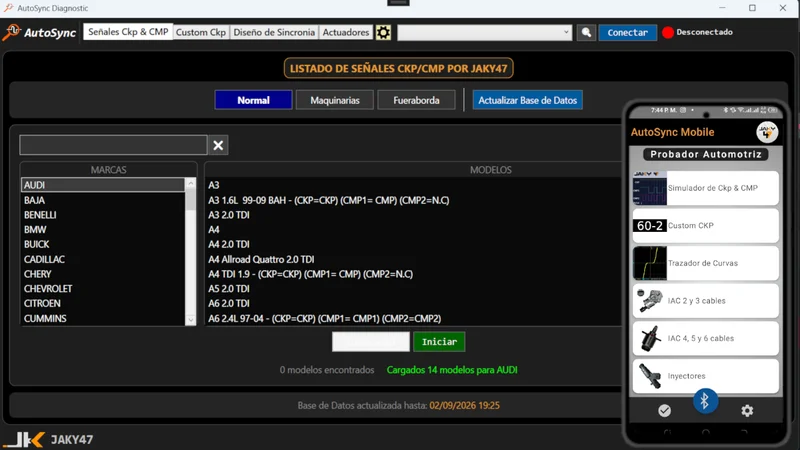The width and height of the screenshot is (800, 450).
Task: Open settings gear icon in toolbar
Action: [383, 33]
